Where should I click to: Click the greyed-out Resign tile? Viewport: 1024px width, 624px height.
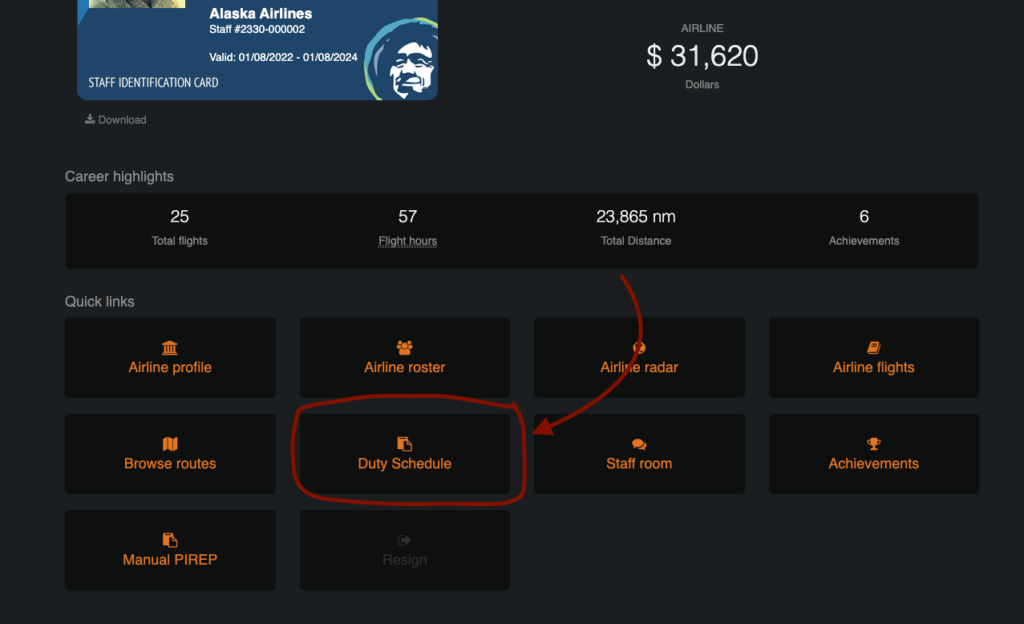[x=404, y=550]
